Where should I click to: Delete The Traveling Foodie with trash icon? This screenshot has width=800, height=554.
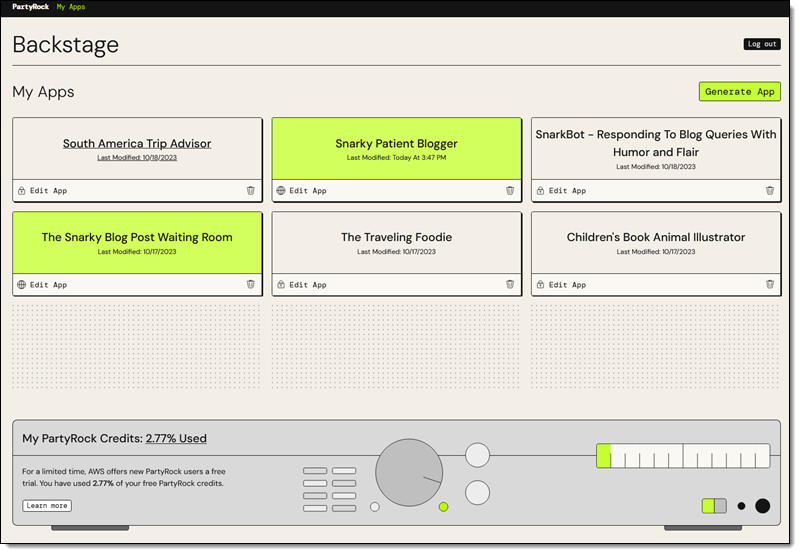[x=510, y=284]
